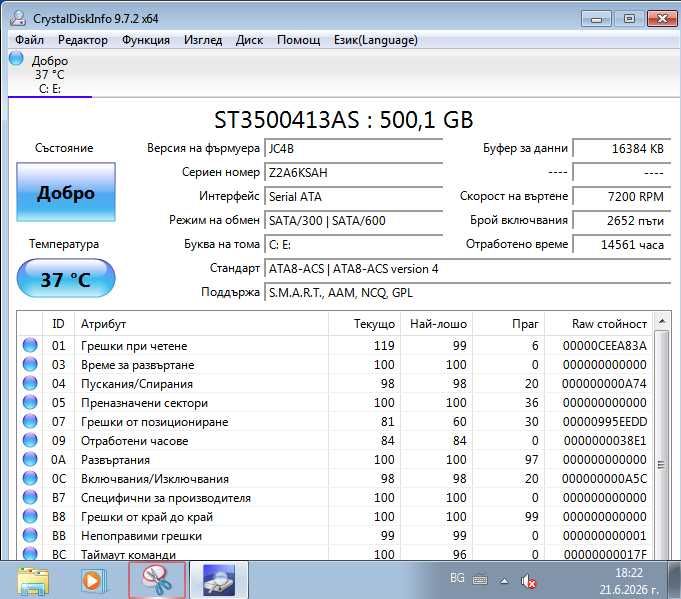Click raw value 00000995EEDD
This screenshot has width=681, height=599.
605,422
